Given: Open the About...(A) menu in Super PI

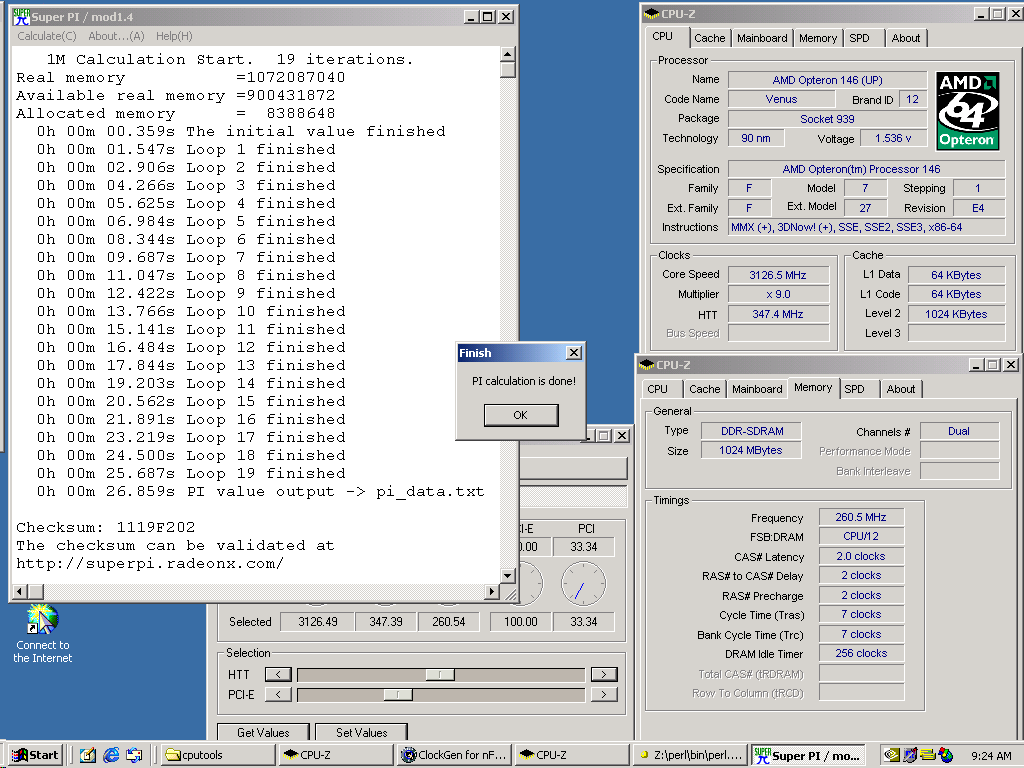Looking at the screenshot, I should [x=116, y=36].
